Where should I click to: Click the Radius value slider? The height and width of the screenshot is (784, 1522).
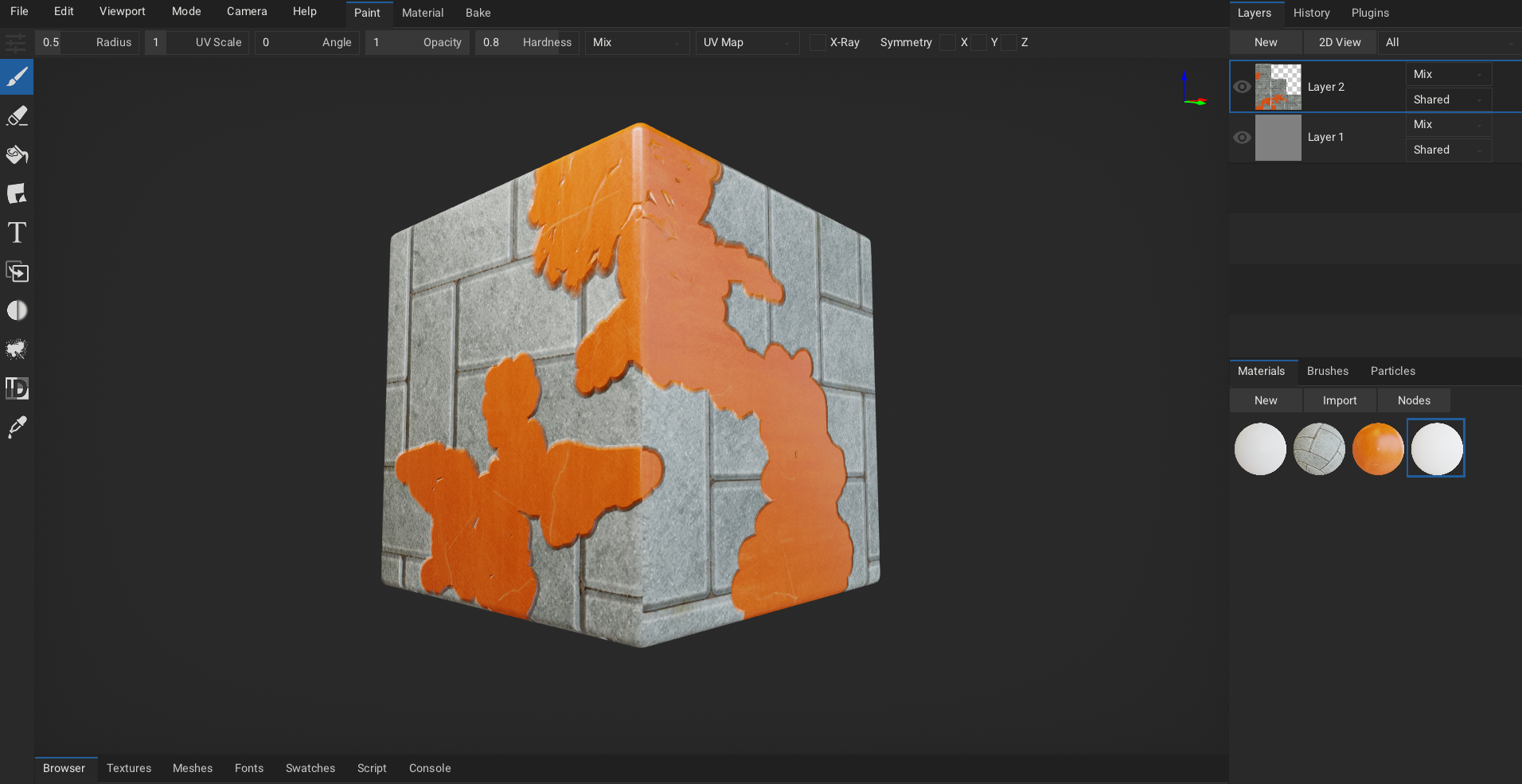click(88, 42)
